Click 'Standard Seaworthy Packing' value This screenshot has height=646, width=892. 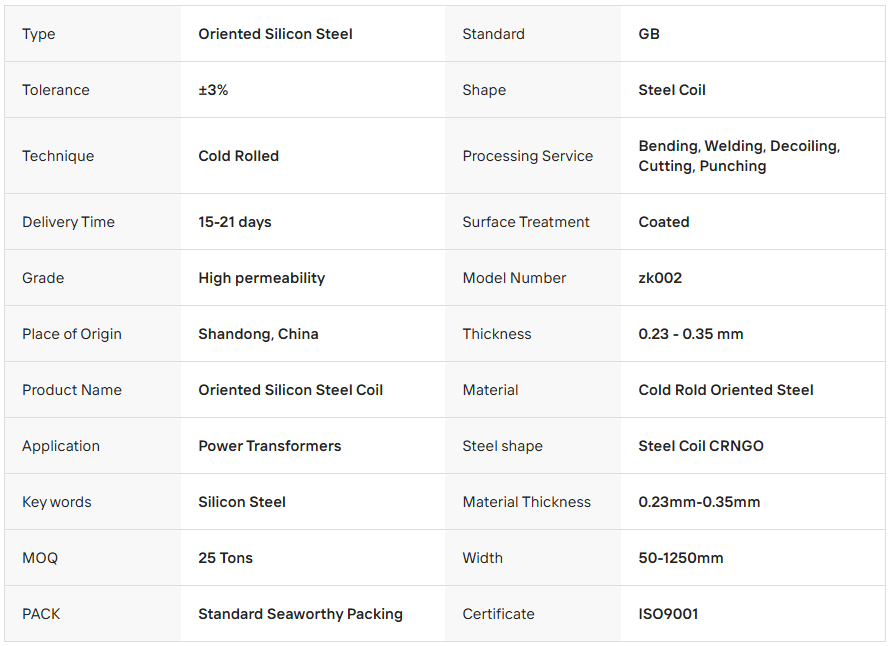[x=300, y=614]
